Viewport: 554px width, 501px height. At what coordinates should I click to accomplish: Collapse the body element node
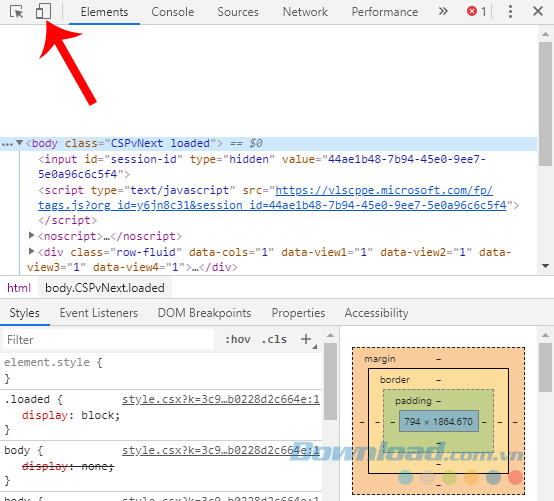pos(19,143)
